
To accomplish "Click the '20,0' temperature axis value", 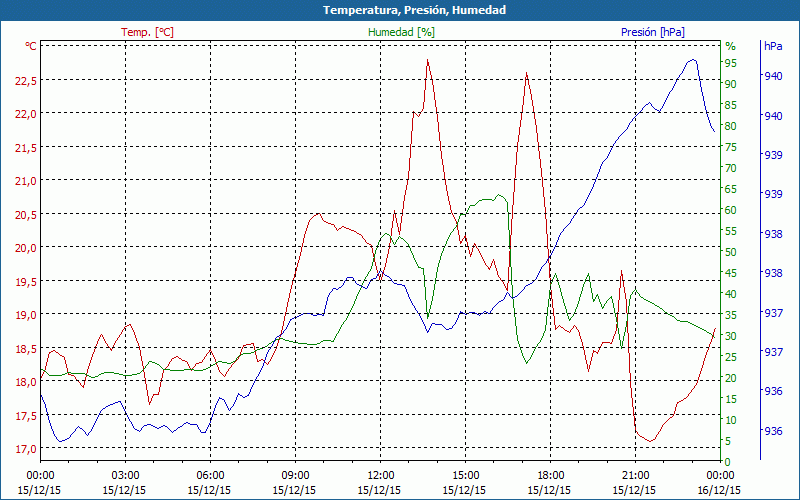I will [x=24, y=248].
